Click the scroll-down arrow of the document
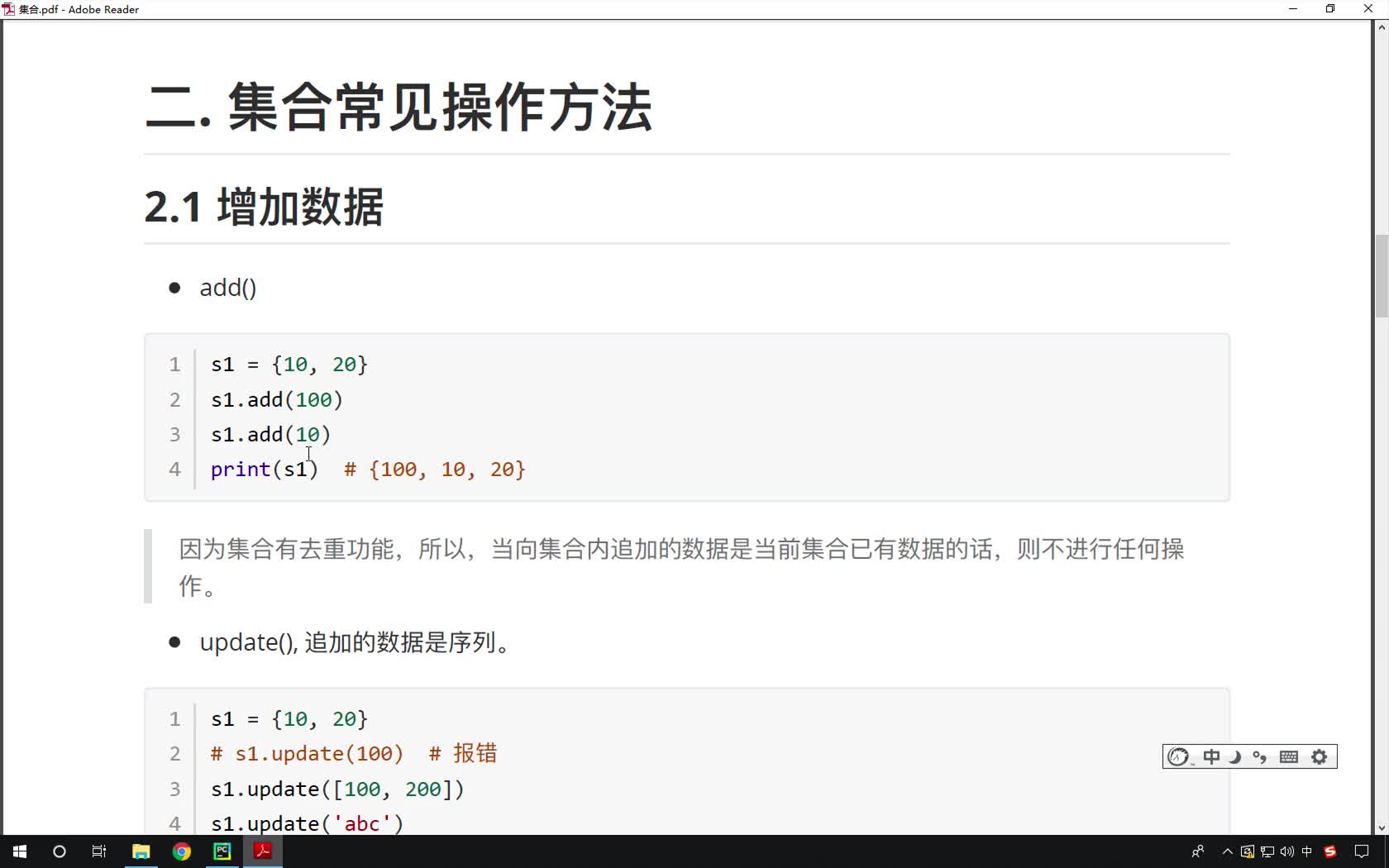Image resolution: width=1389 pixels, height=868 pixels. (x=1381, y=827)
